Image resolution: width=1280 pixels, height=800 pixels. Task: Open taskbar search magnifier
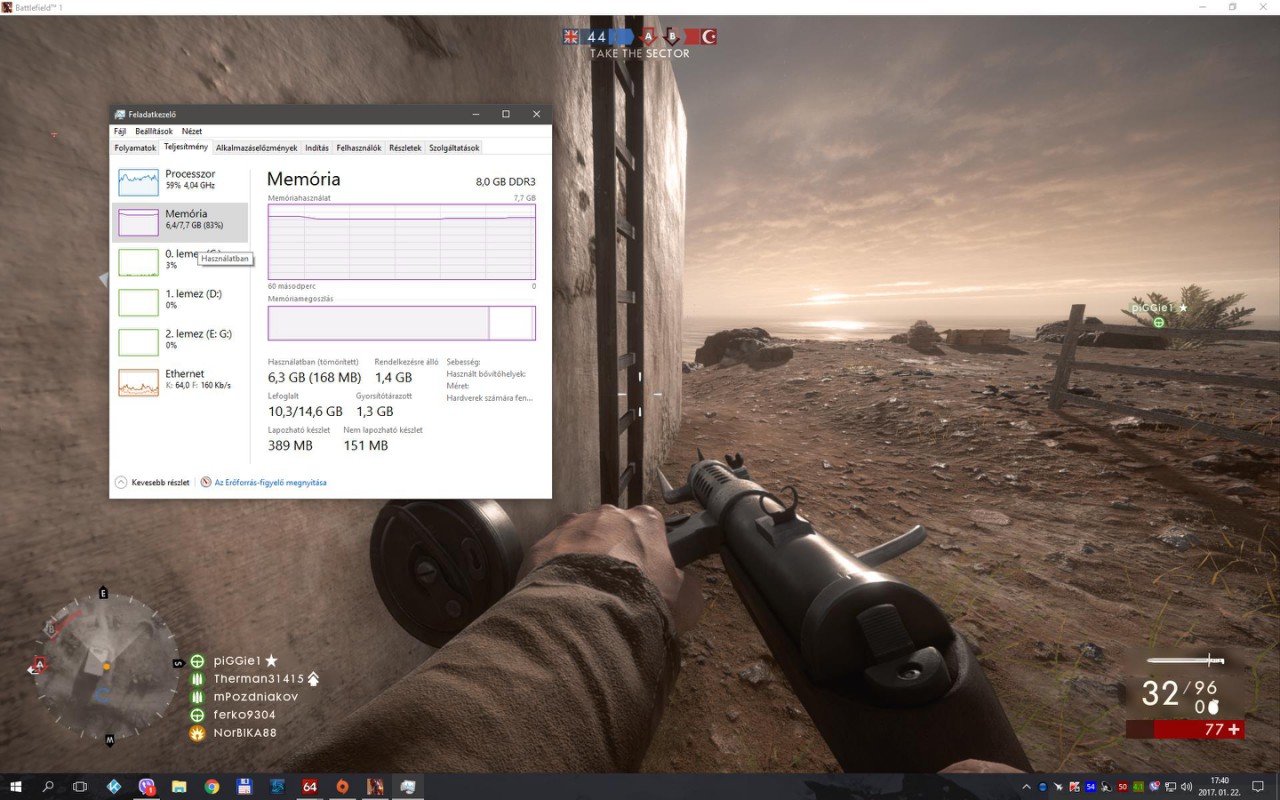(x=48, y=786)
